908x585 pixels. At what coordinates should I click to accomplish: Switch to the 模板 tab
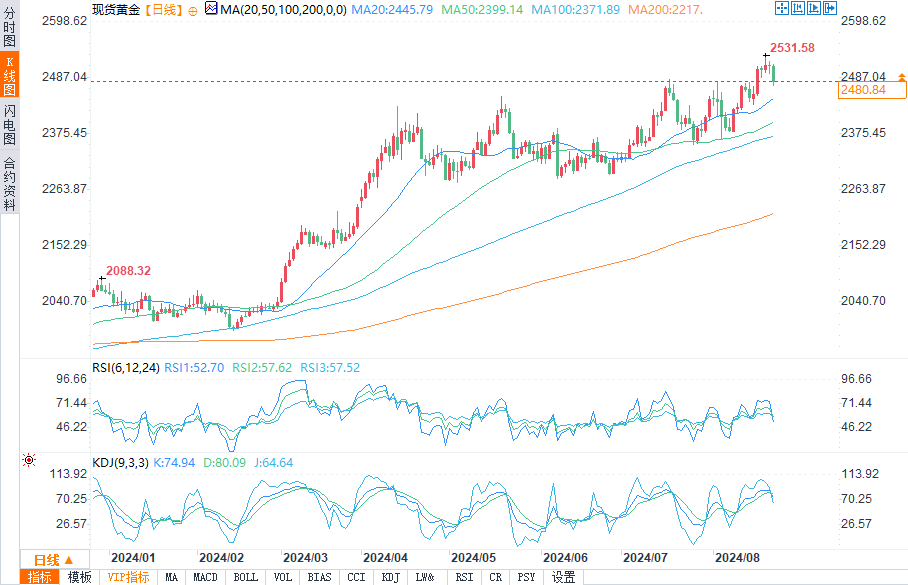[80, 577]
